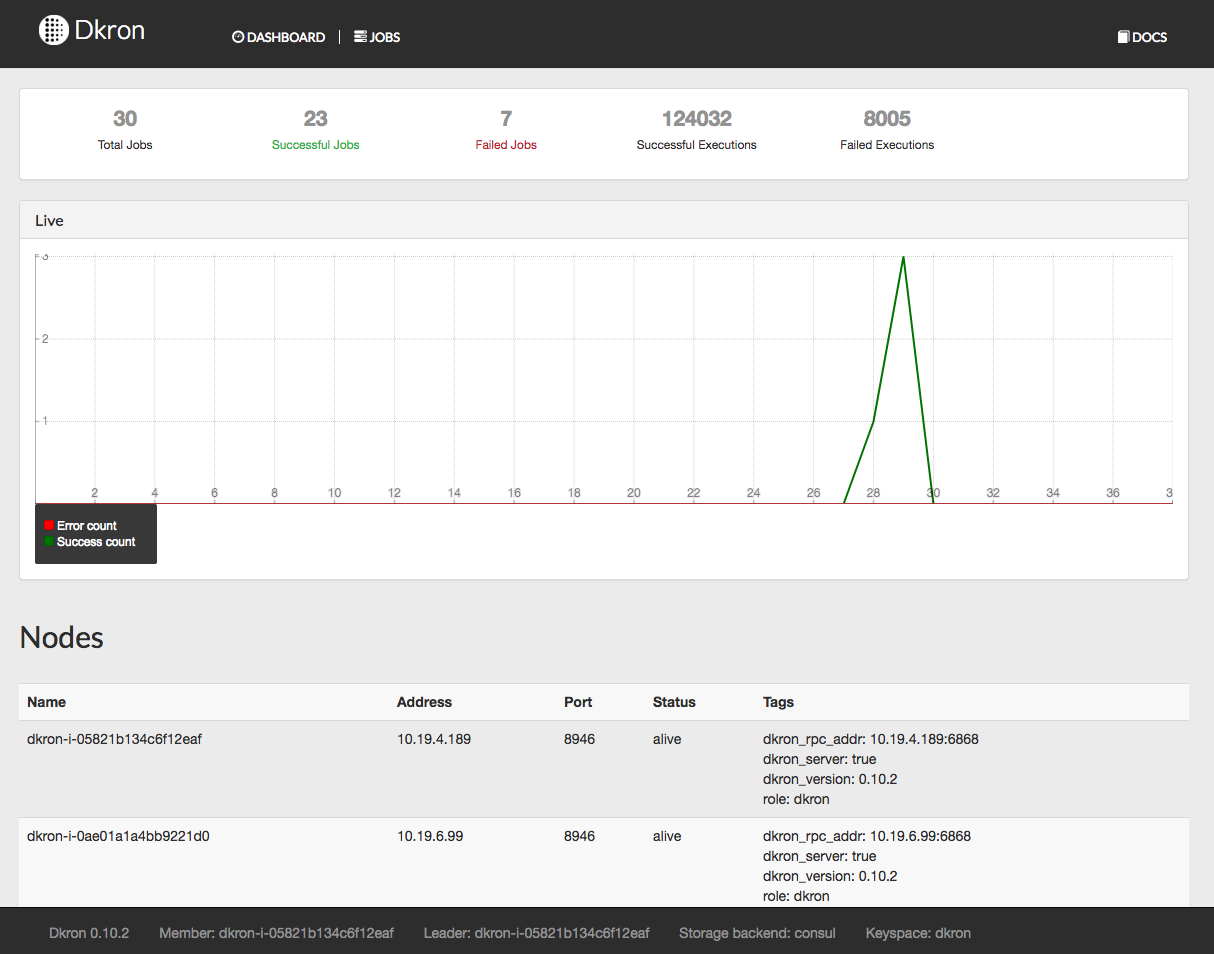
Task: Select the tag dkron_rpc_addr: 10.19.6.99:6868
Action: (866, 836)
